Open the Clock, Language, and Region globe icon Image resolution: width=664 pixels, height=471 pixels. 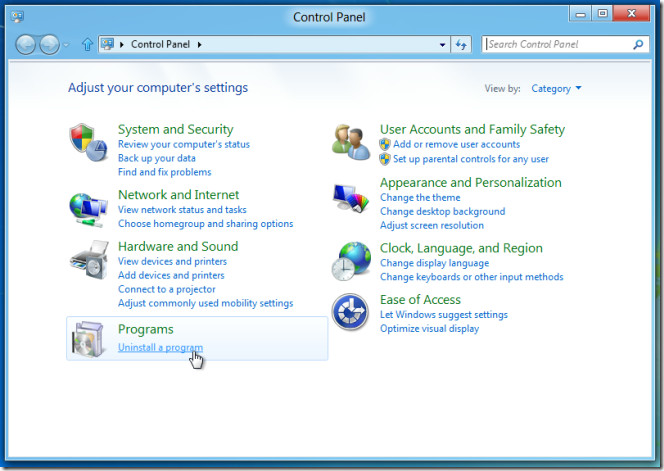click(351, 261)
